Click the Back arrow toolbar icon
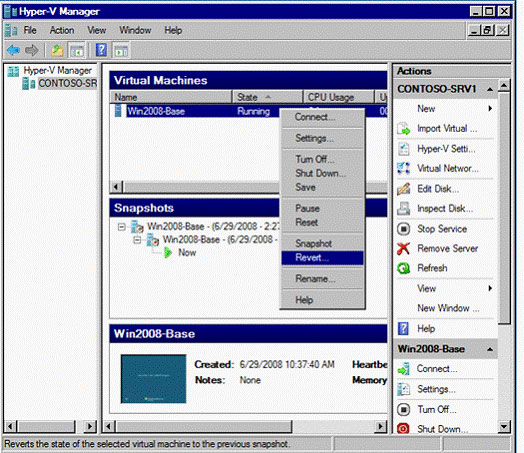Screen dimensions: 524x453 pos(14,50)
